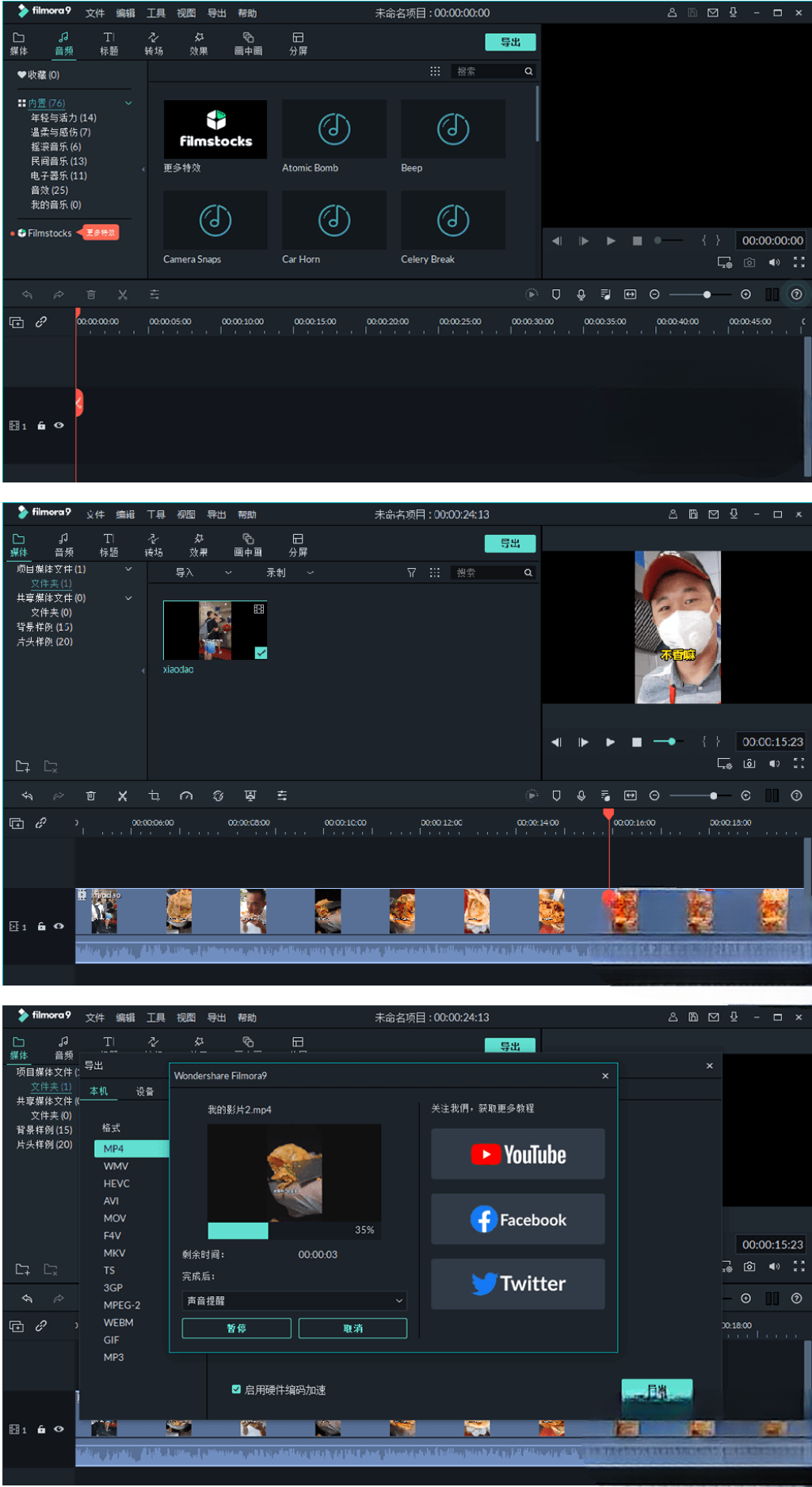
Task: Open the 音频 tab in the top window
Action: [64, 44]
